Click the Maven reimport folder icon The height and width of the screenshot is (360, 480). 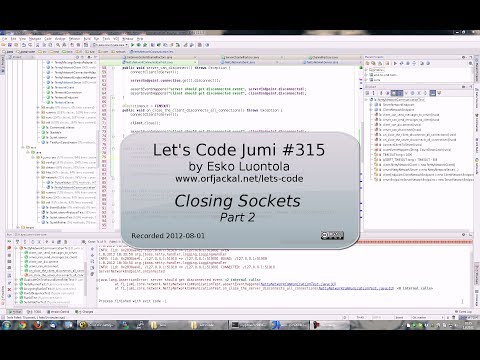click(x=367, y=63)
